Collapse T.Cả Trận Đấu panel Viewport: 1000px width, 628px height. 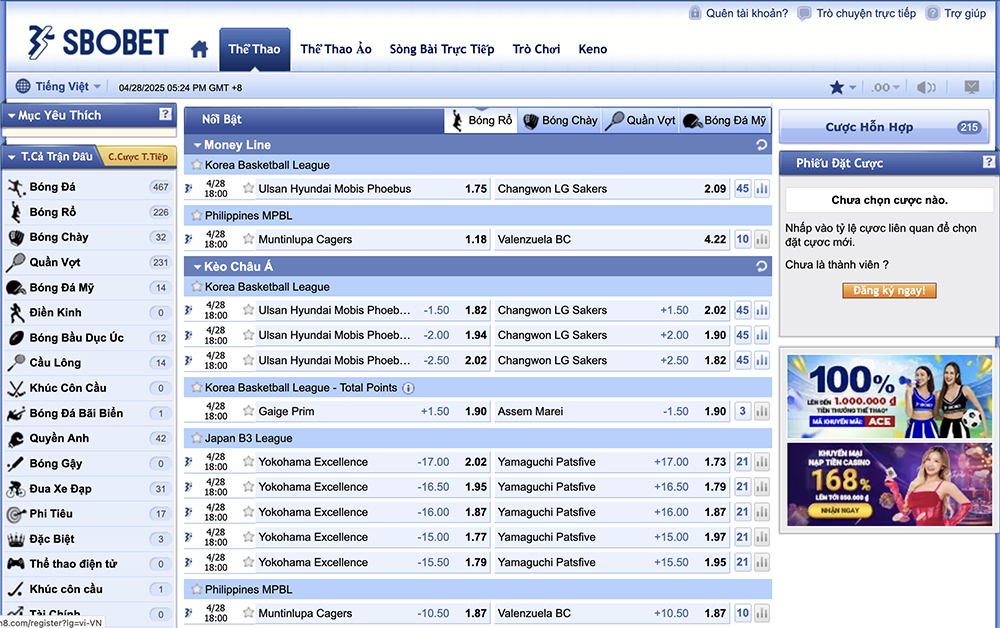[11, 157]
